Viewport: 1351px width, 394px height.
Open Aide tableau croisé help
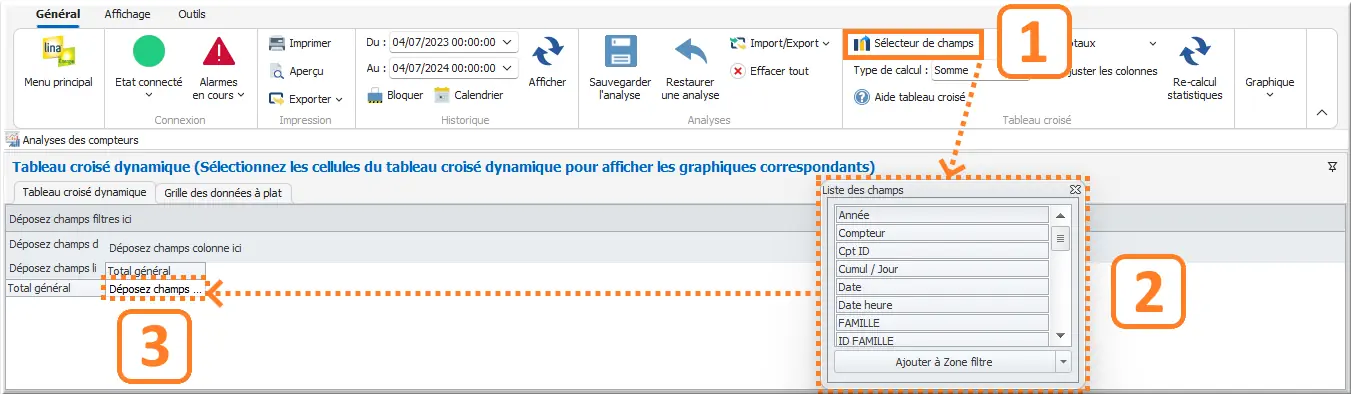pyautogui.click(x=909, y=97)
